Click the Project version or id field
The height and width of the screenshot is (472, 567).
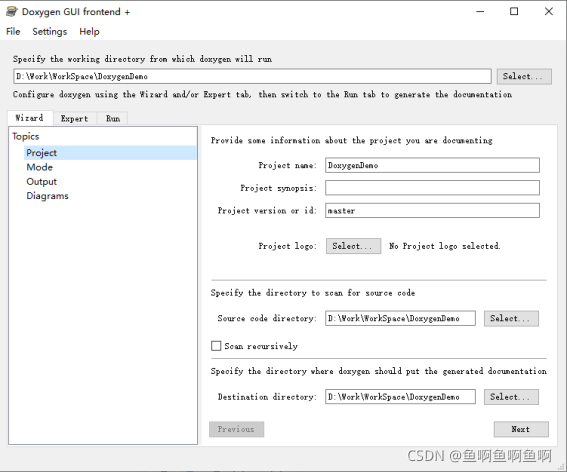click(432, 211)
